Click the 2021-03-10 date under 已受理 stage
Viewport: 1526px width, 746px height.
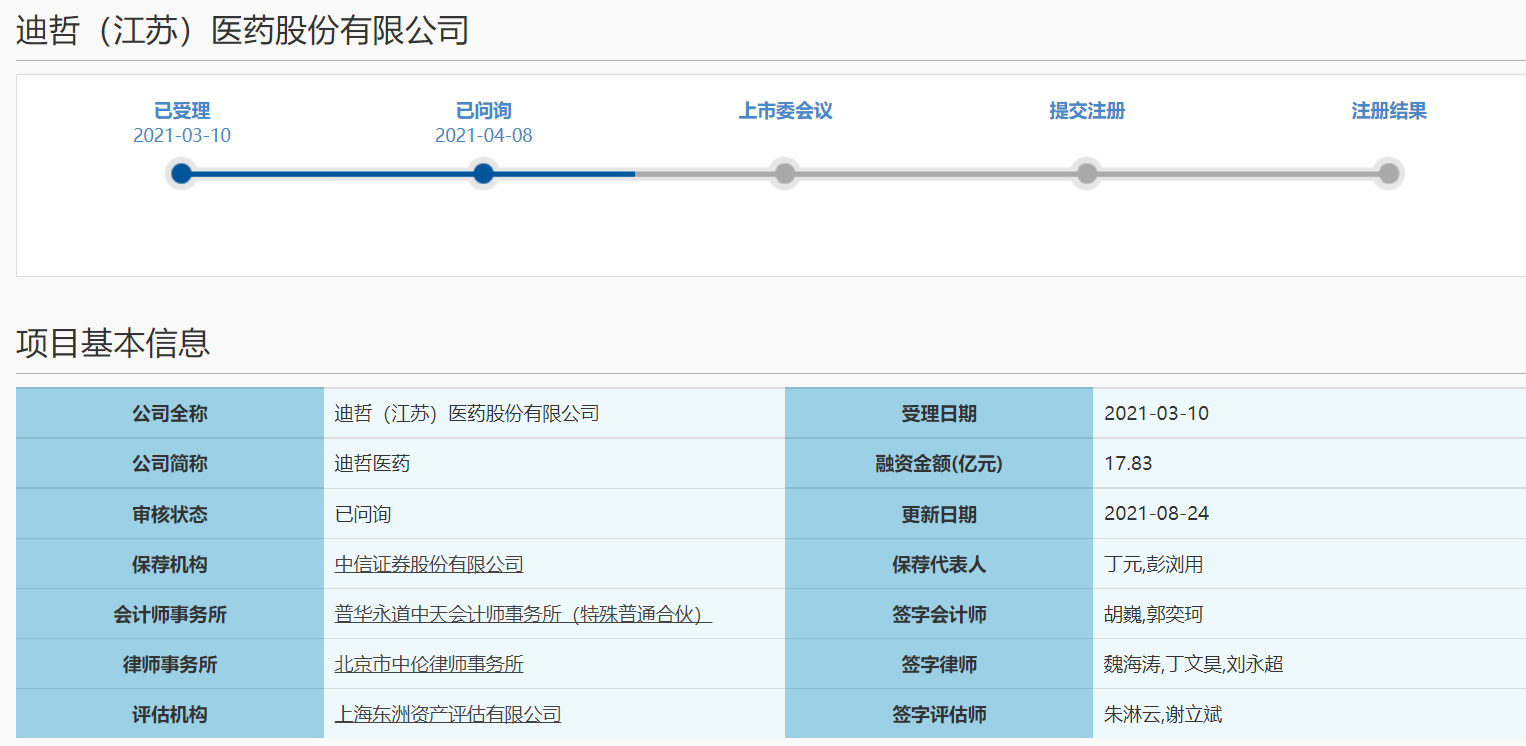182,135
